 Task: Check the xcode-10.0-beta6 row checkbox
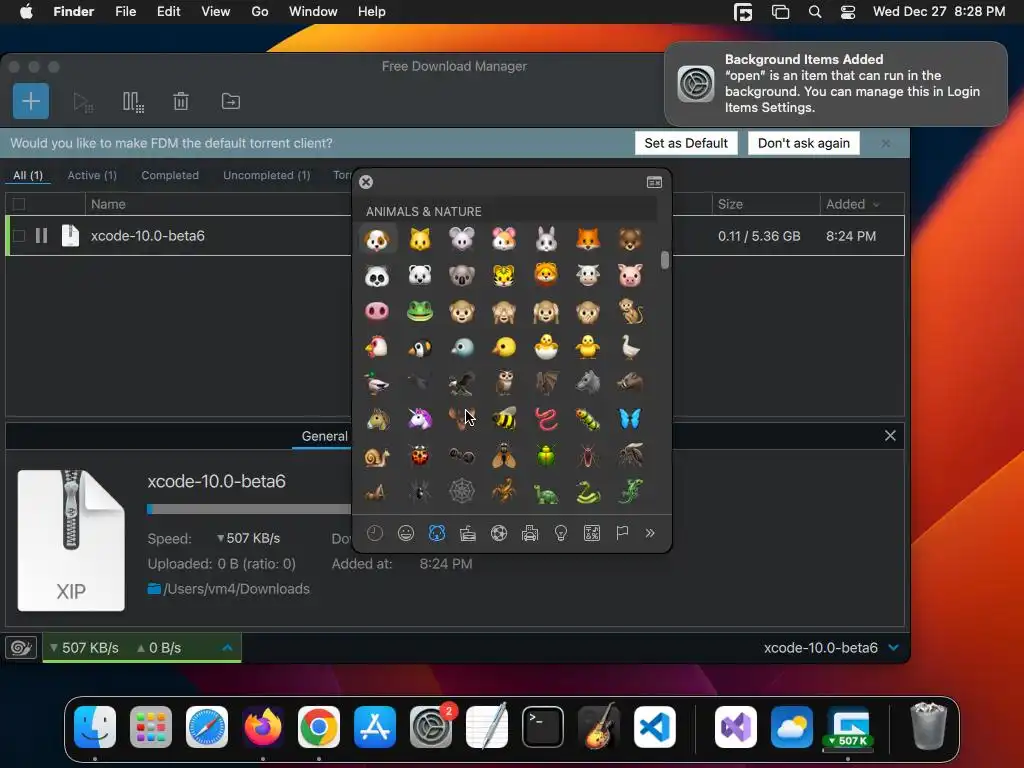(19, 236)
